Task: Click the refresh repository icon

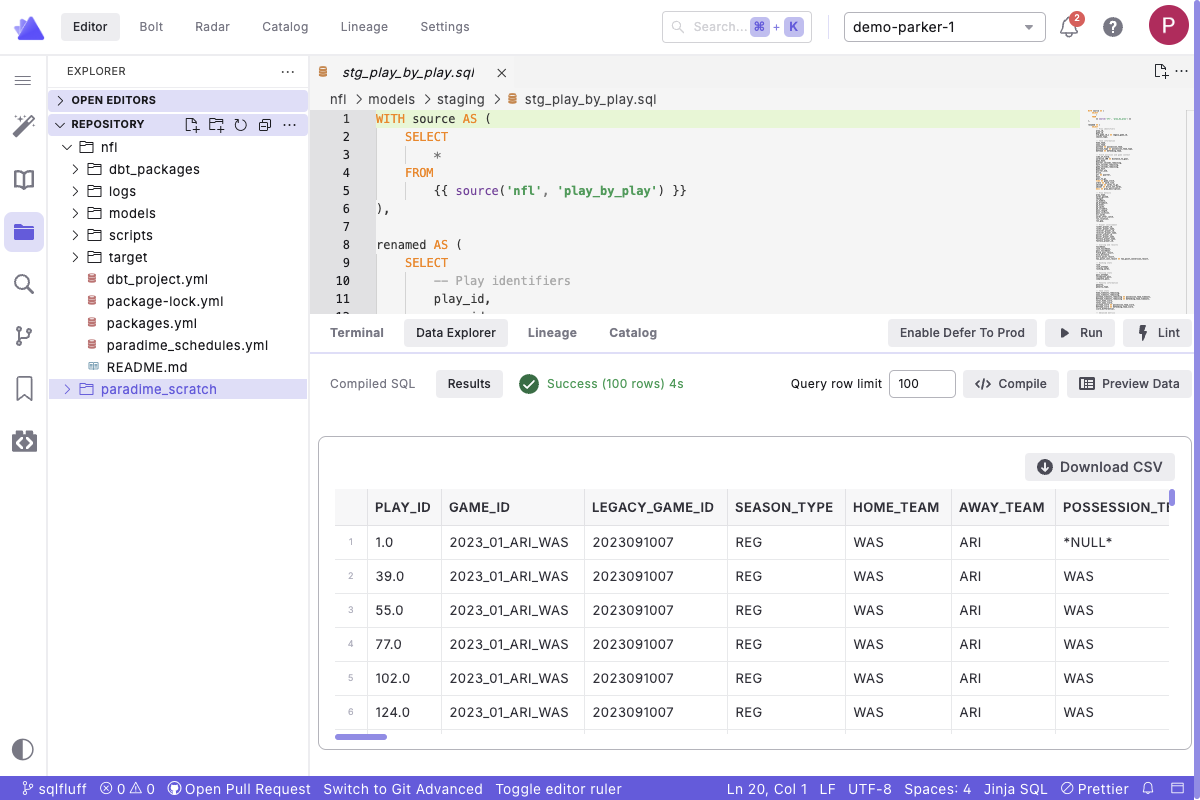Action: click(241, 125)
